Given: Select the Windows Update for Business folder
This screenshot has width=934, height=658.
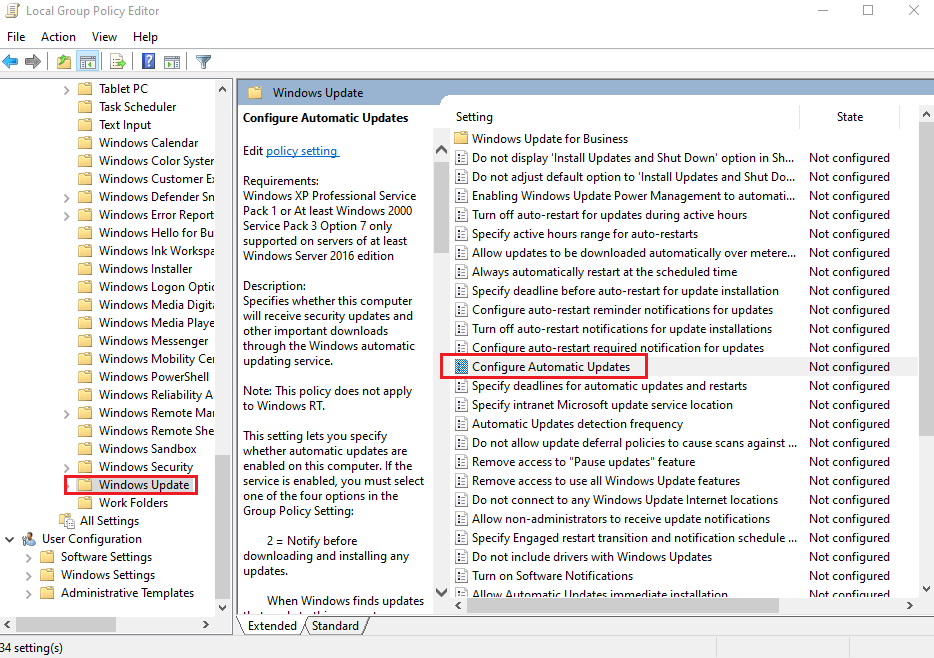Looking at the screenshot, I should 549,139.
